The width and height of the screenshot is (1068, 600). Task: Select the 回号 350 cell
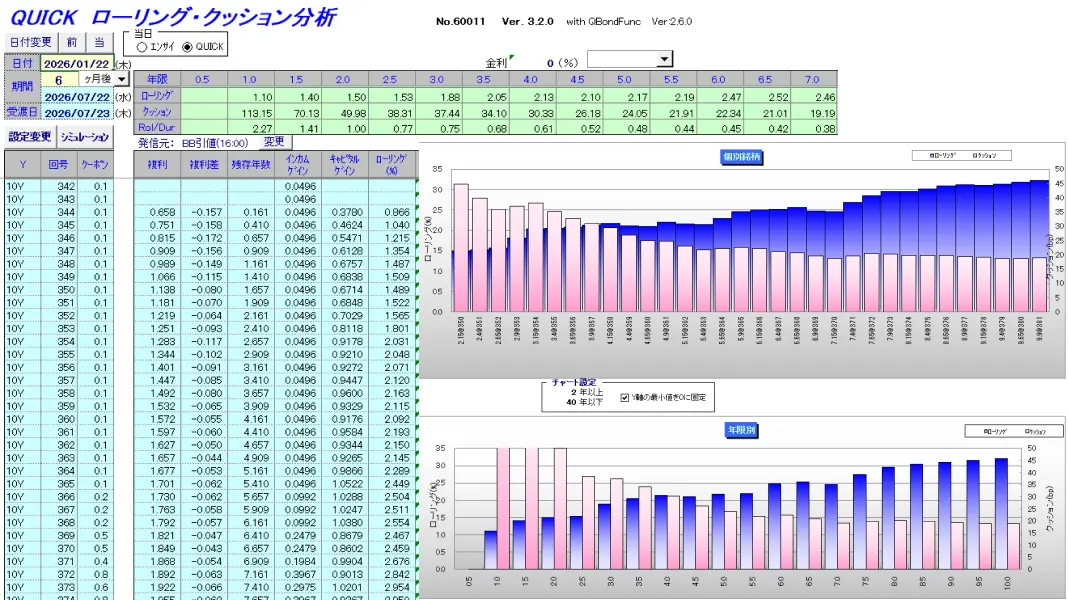pyautogui.click(x=59, y=289)
